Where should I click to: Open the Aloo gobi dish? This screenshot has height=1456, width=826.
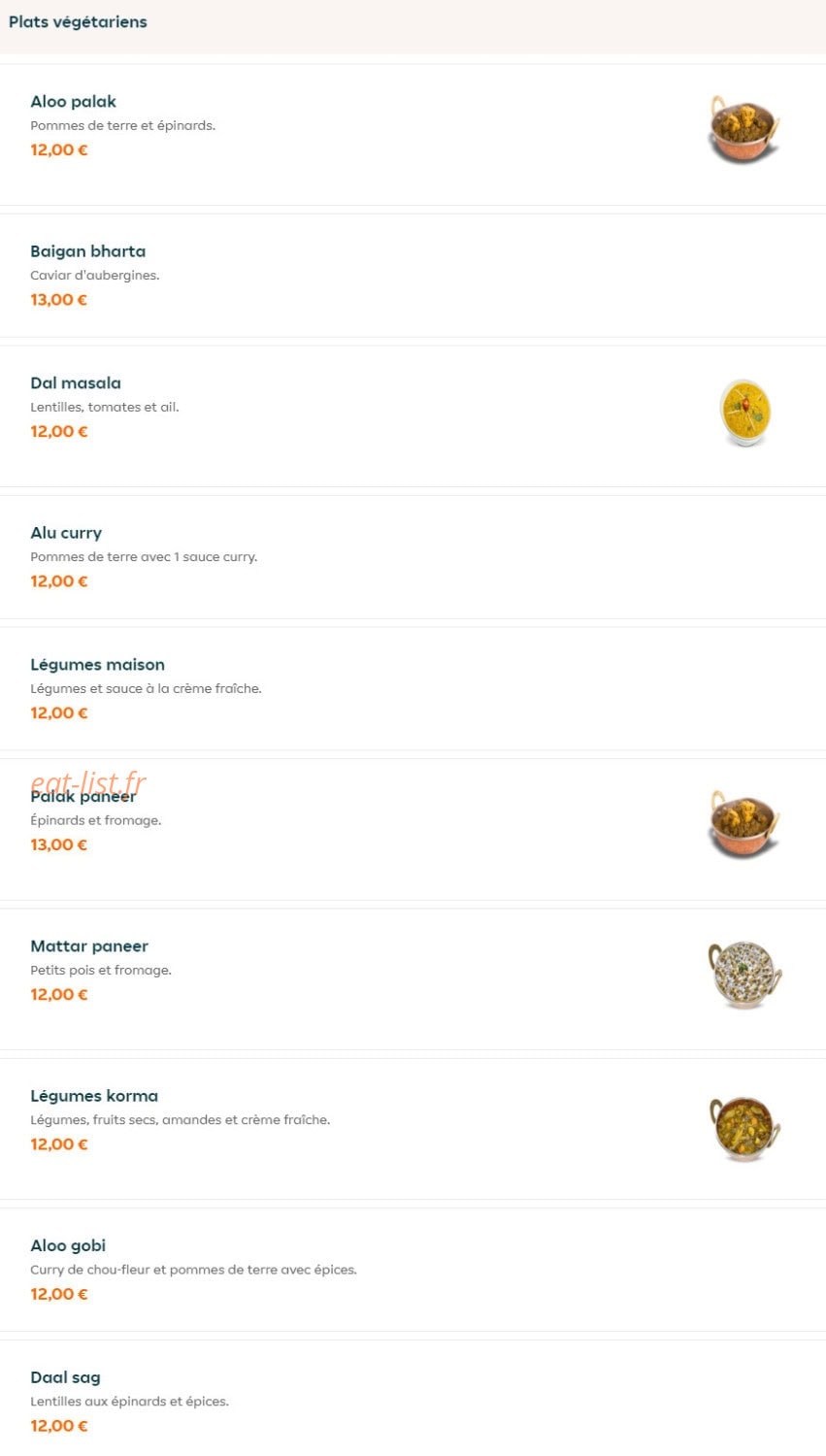pos(413,1270)
